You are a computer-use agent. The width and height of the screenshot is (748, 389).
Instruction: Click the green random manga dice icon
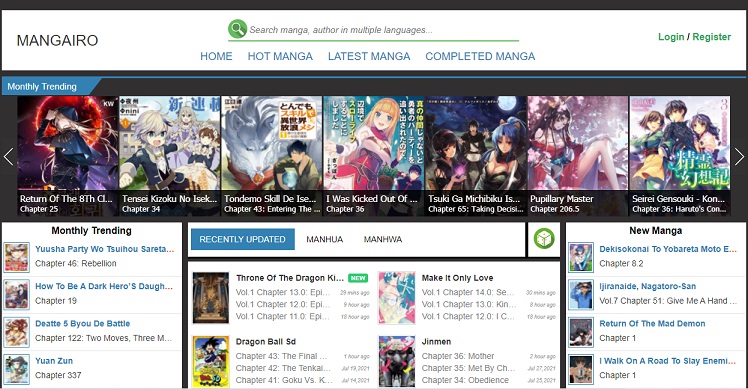pyautogui.click(x=544, y=239)
